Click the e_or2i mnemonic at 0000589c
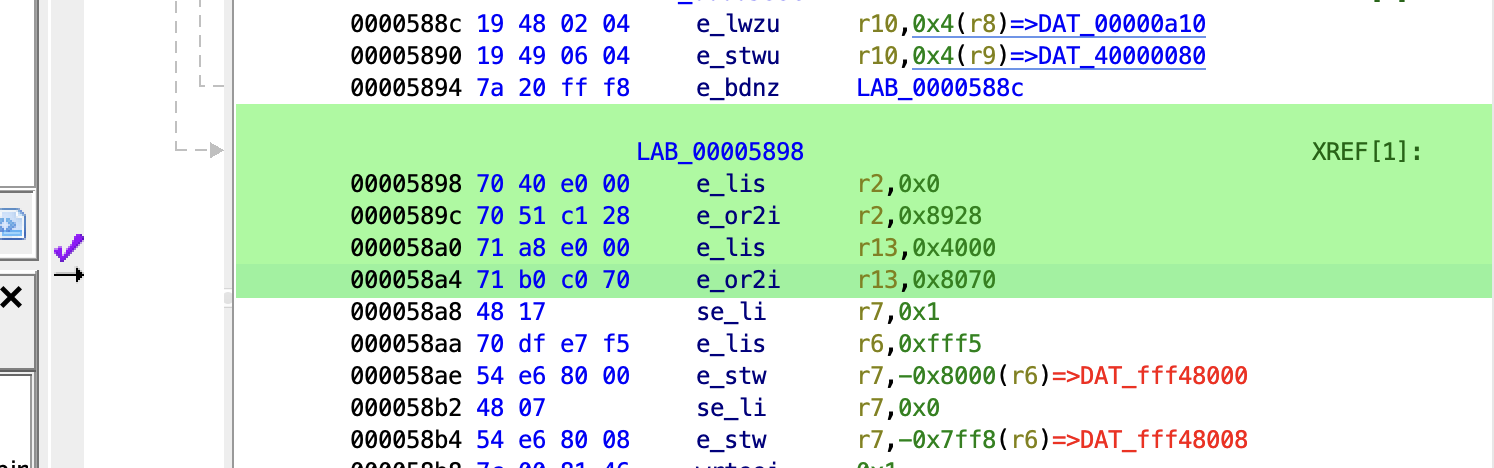The image size is (1494, 468). pos(737,216)
